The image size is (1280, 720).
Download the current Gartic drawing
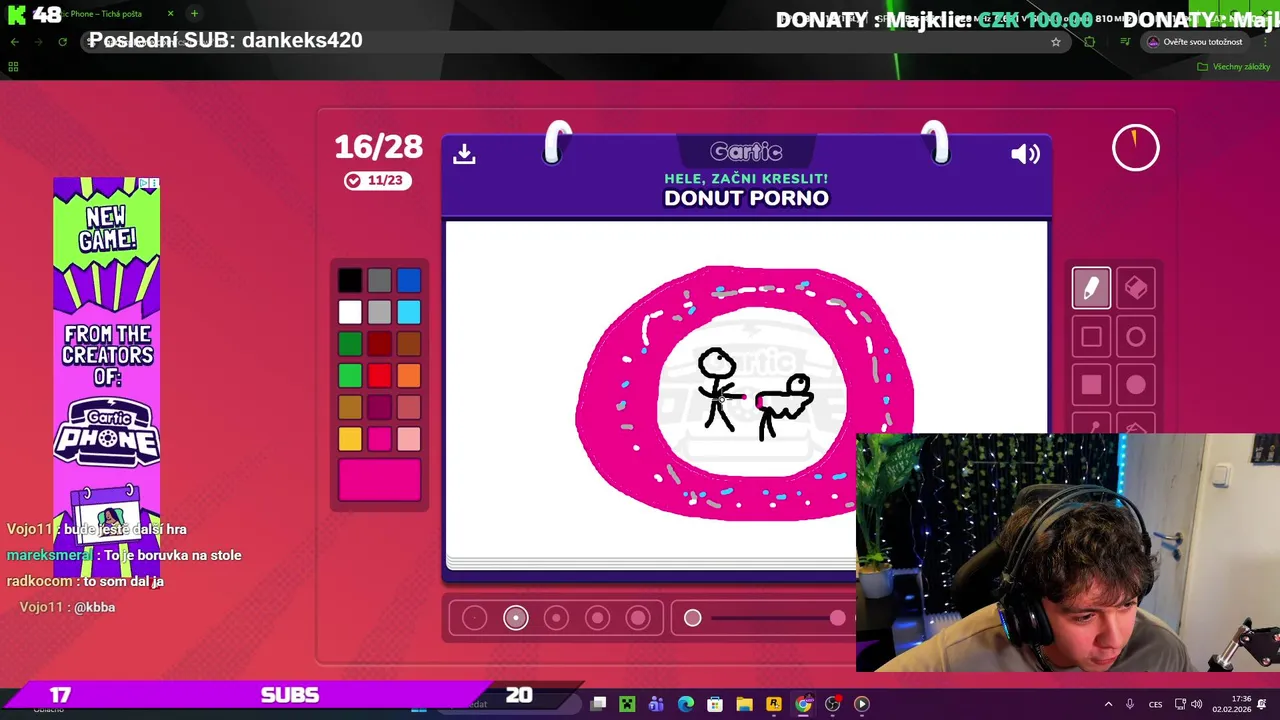click(464, 154)
